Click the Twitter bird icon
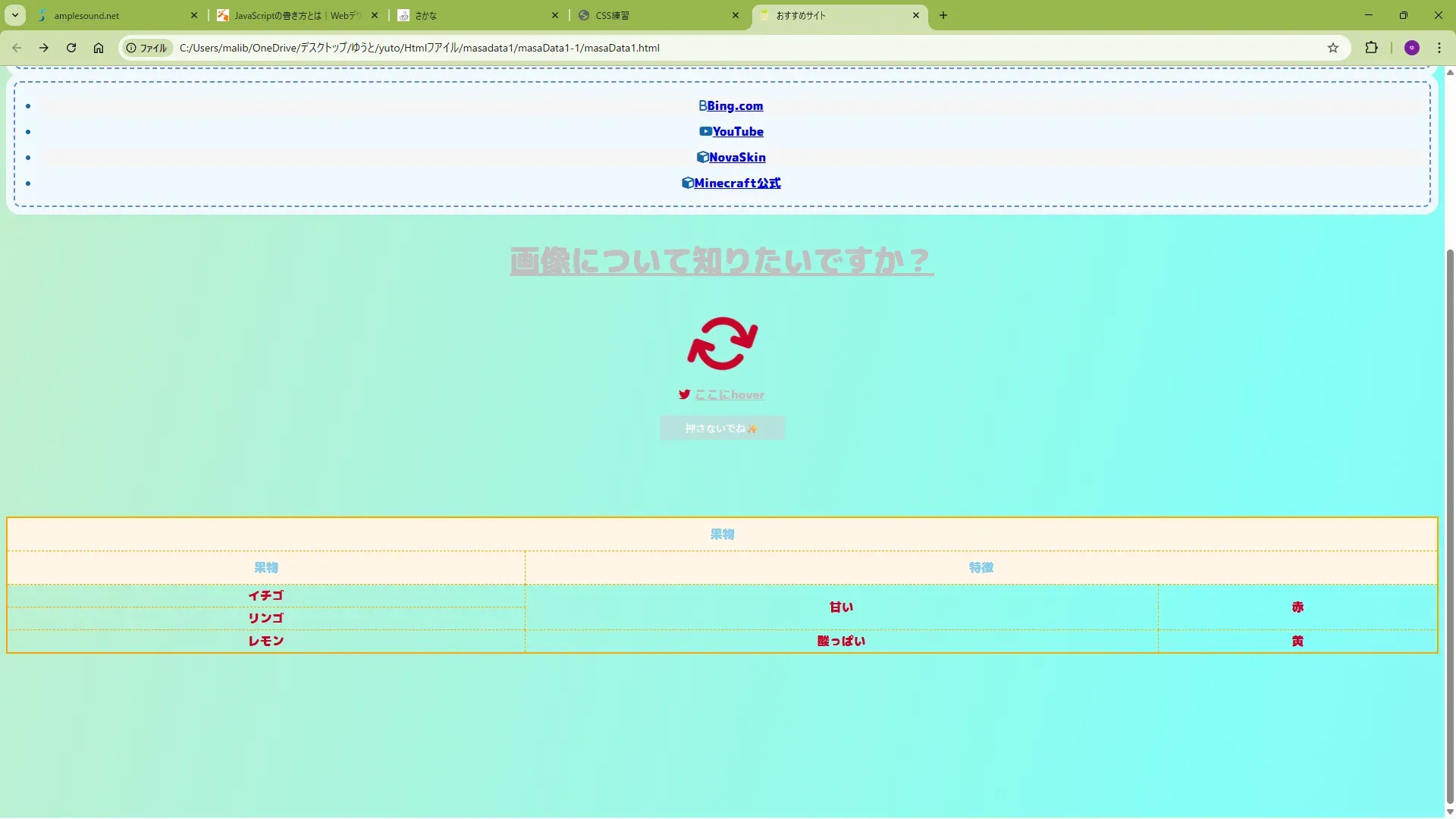The height and width of the screenshot is (819, 1456). click(684, 394)
